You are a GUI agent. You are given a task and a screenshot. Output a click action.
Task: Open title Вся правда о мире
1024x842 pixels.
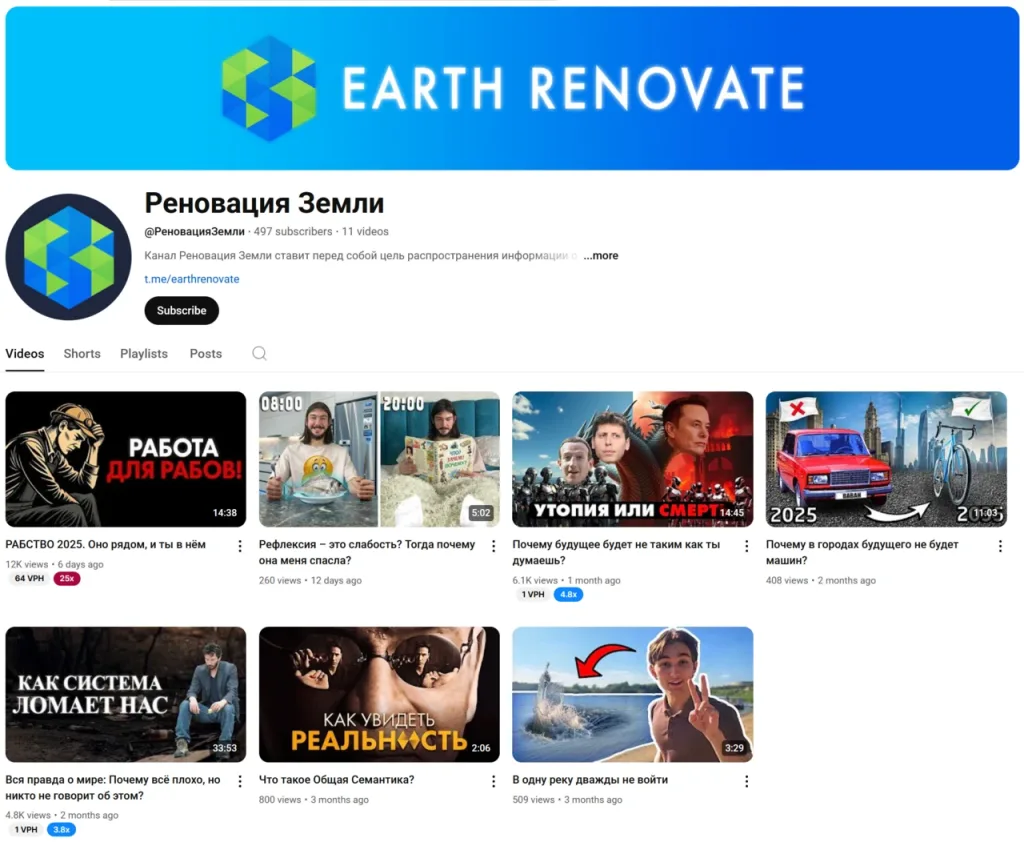(113, 787)
